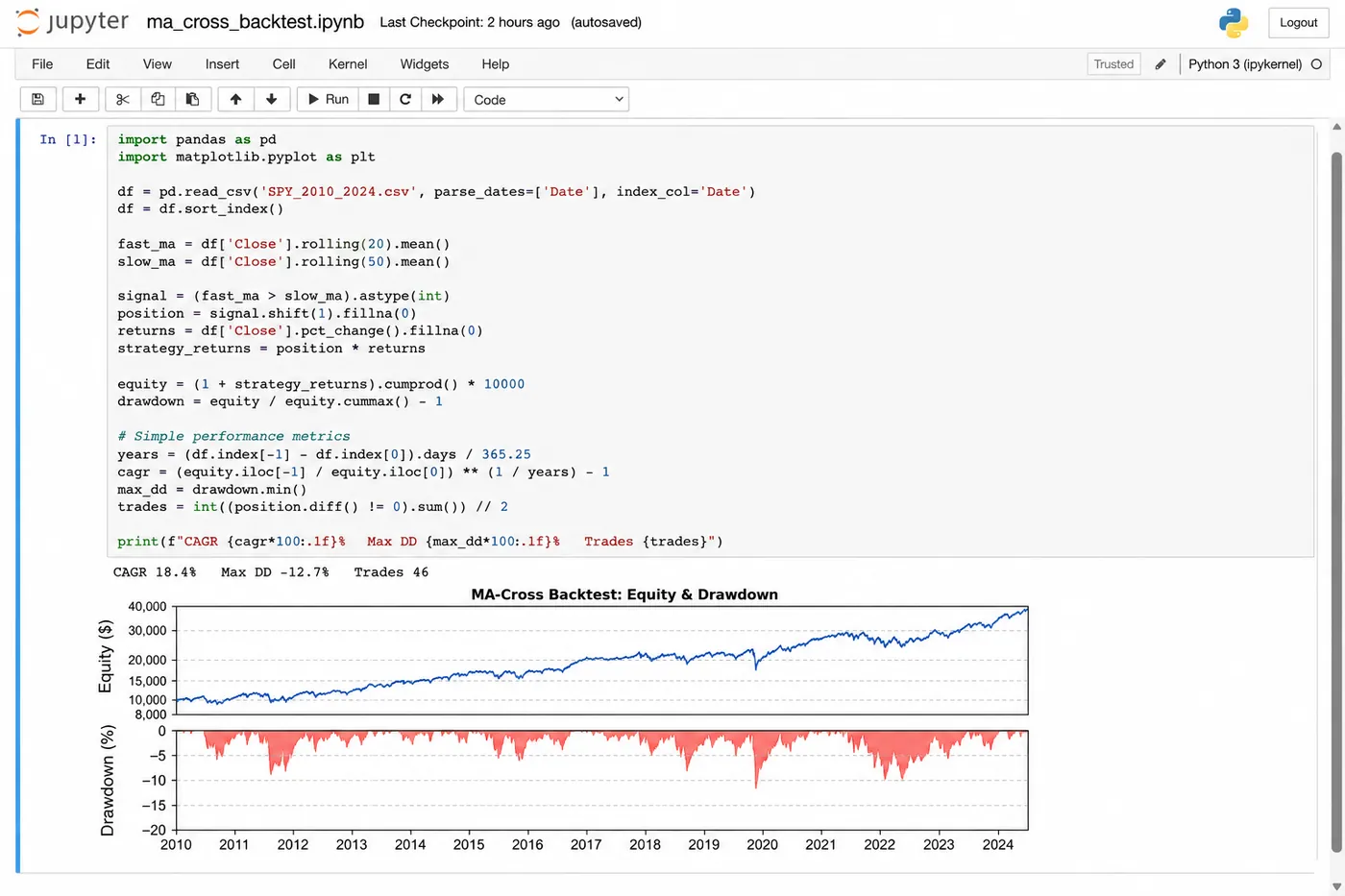1345x896 pixels.
Task: Click the equity cumprod code line
Action: point(321,384)
